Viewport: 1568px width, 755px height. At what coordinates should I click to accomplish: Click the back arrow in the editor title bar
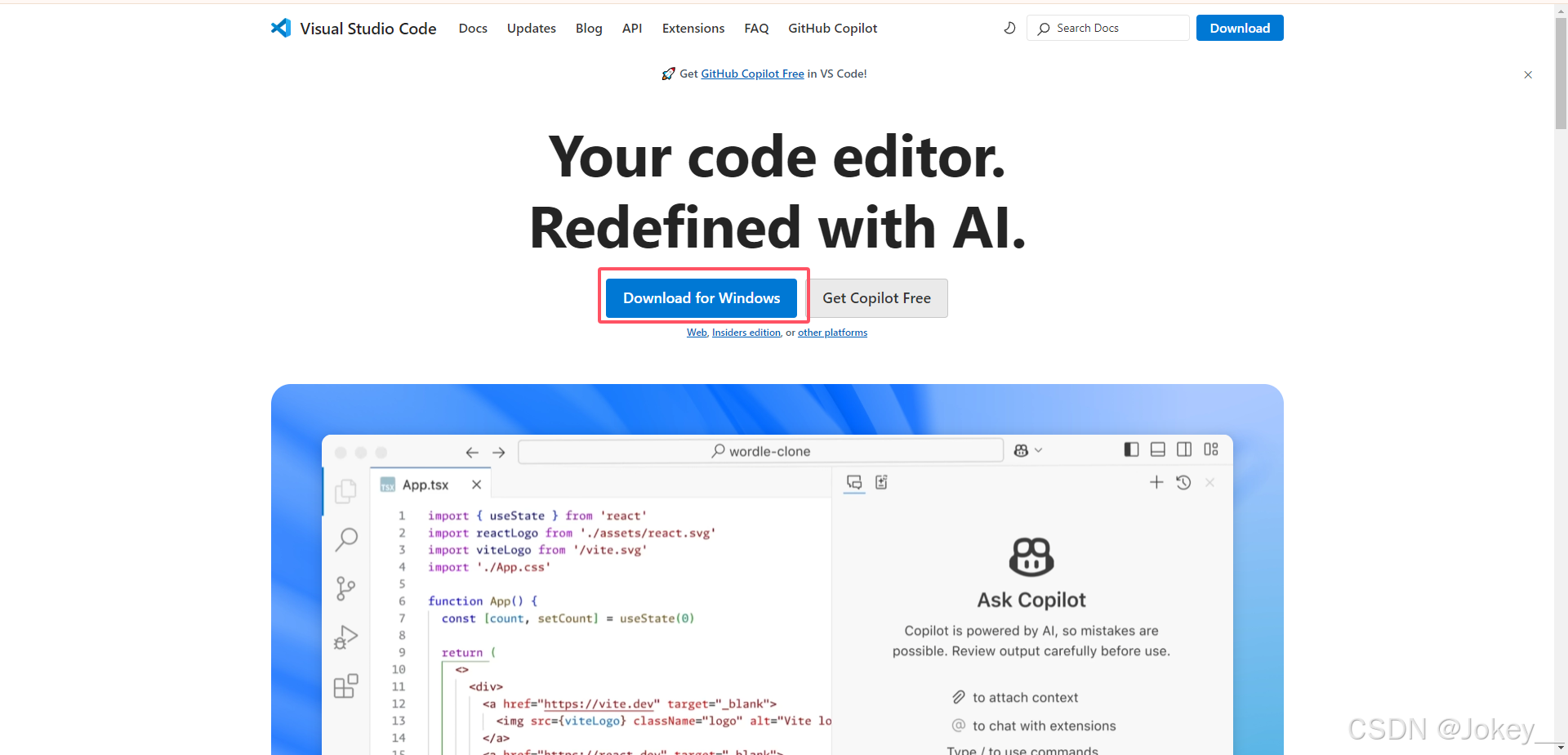[472, 452]
